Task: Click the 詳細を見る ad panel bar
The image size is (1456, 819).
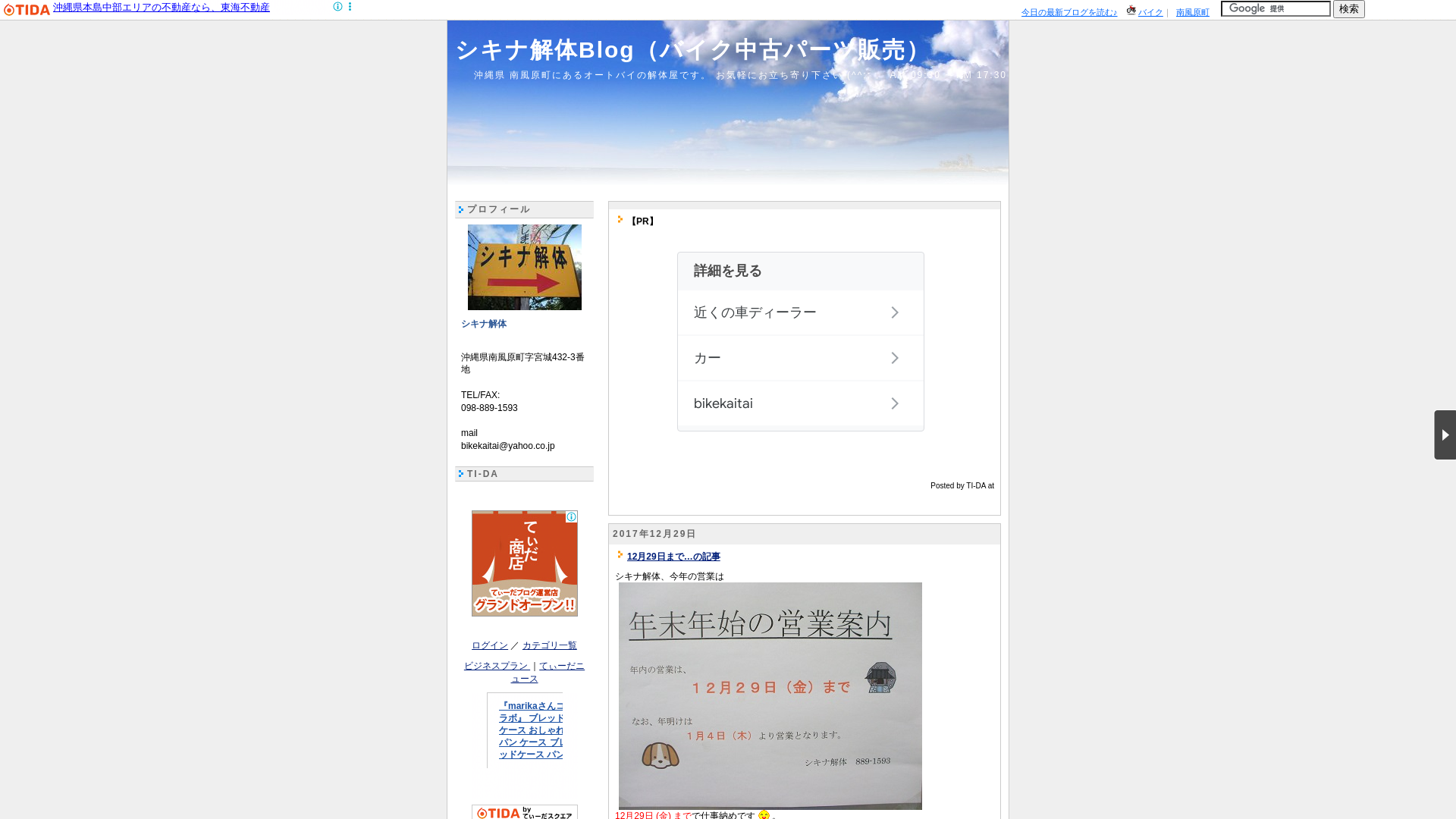Action: tap(800, 271)
